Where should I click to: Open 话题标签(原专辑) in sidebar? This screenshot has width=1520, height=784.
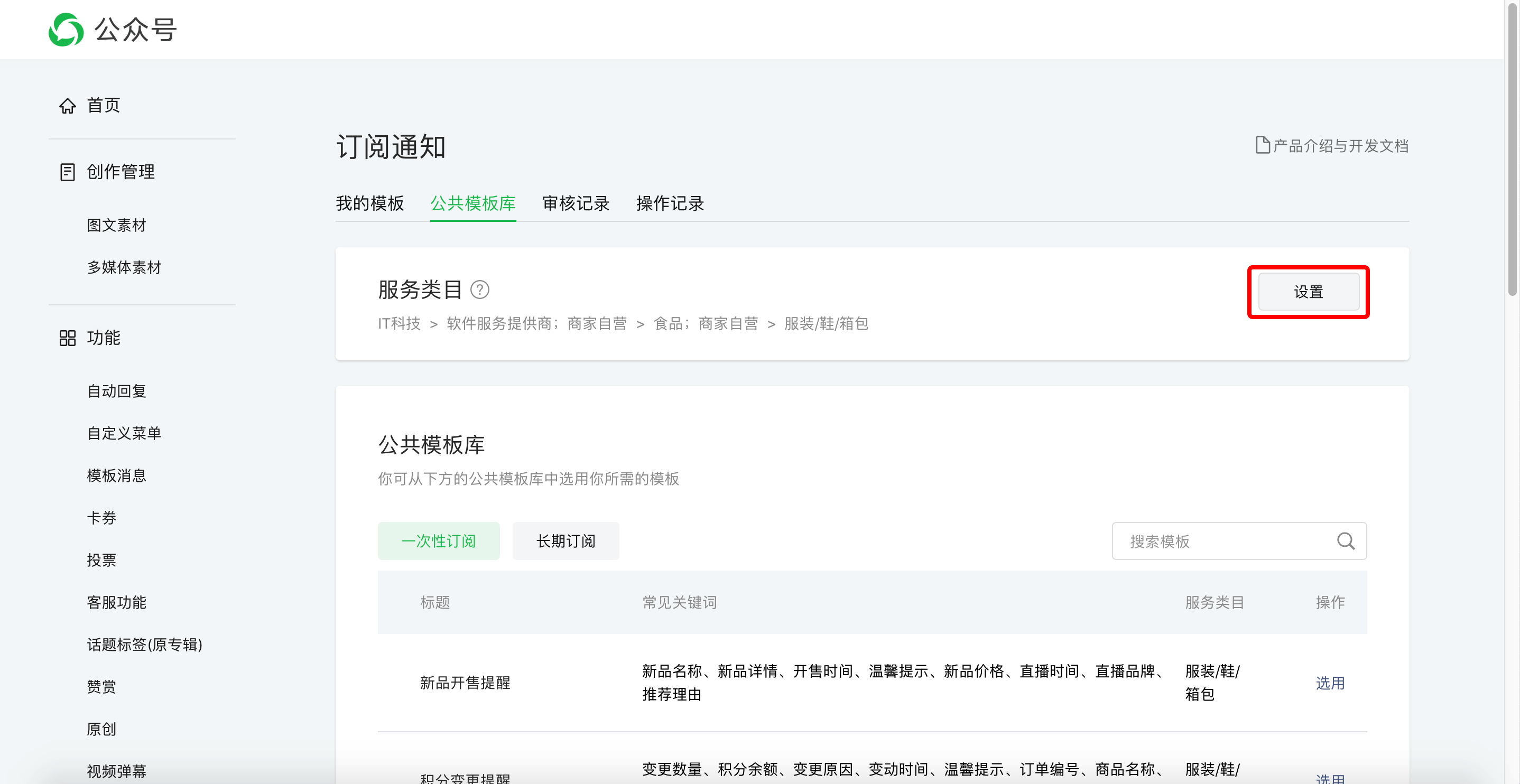tap(145, 645)
